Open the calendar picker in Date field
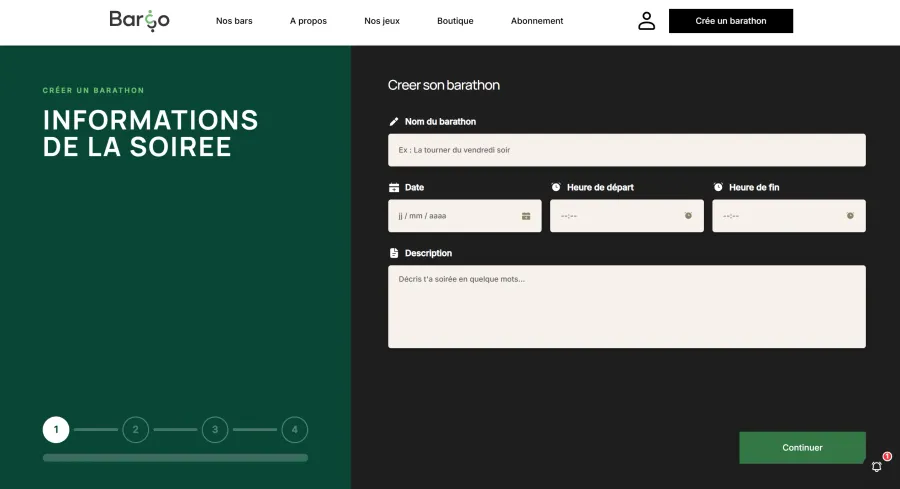 [526, 216]
